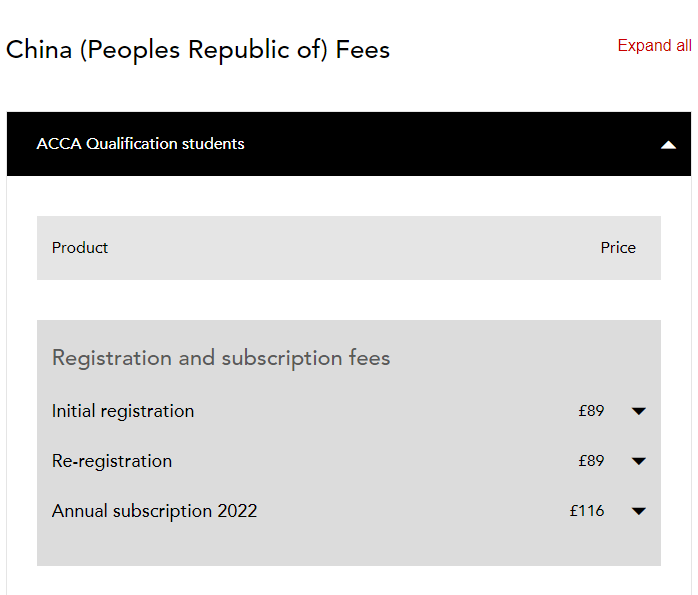Click the word China in the page title
Image resolution: width=698 pixels, height=595 pixels.
pos(38,50)
